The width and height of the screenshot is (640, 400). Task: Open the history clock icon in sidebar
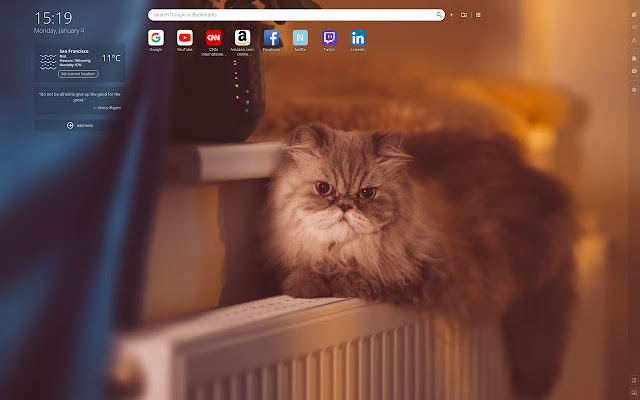tap(634, 27)
